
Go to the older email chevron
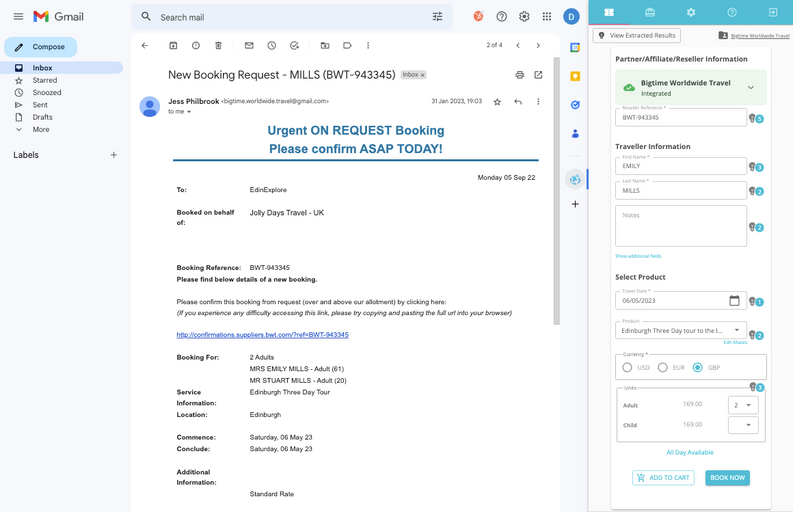point(538,46)
